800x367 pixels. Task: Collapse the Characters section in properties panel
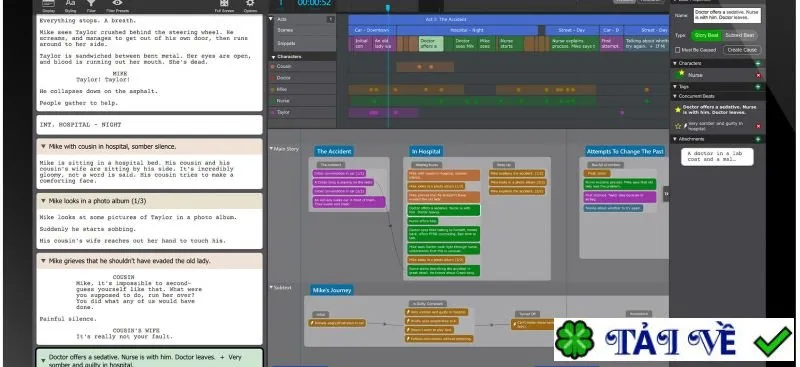coord(674,63)
